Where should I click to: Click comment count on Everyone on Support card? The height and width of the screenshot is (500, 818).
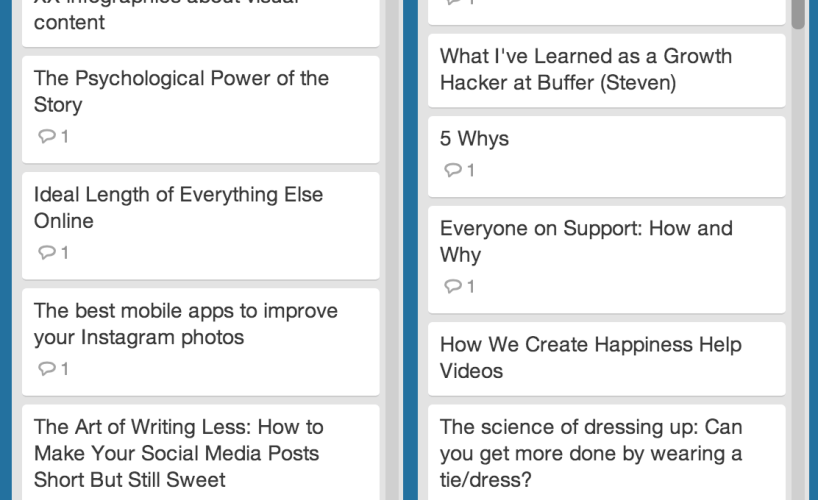coord(471,287)
